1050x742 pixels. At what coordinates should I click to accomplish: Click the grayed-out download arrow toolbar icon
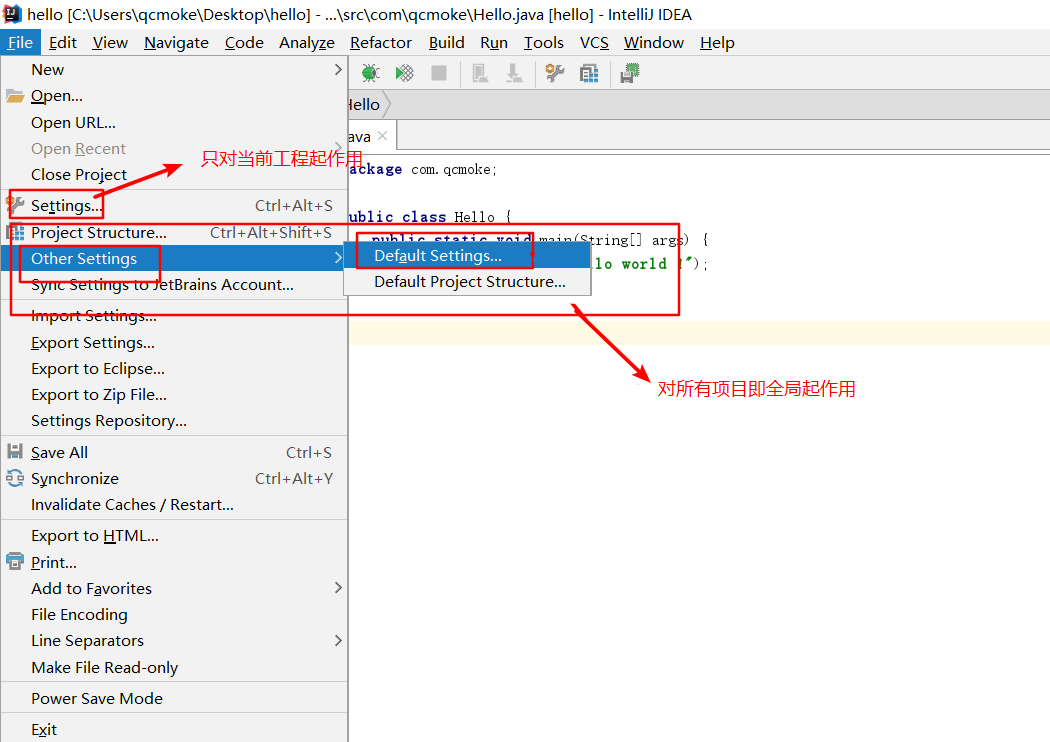point(514,73)
